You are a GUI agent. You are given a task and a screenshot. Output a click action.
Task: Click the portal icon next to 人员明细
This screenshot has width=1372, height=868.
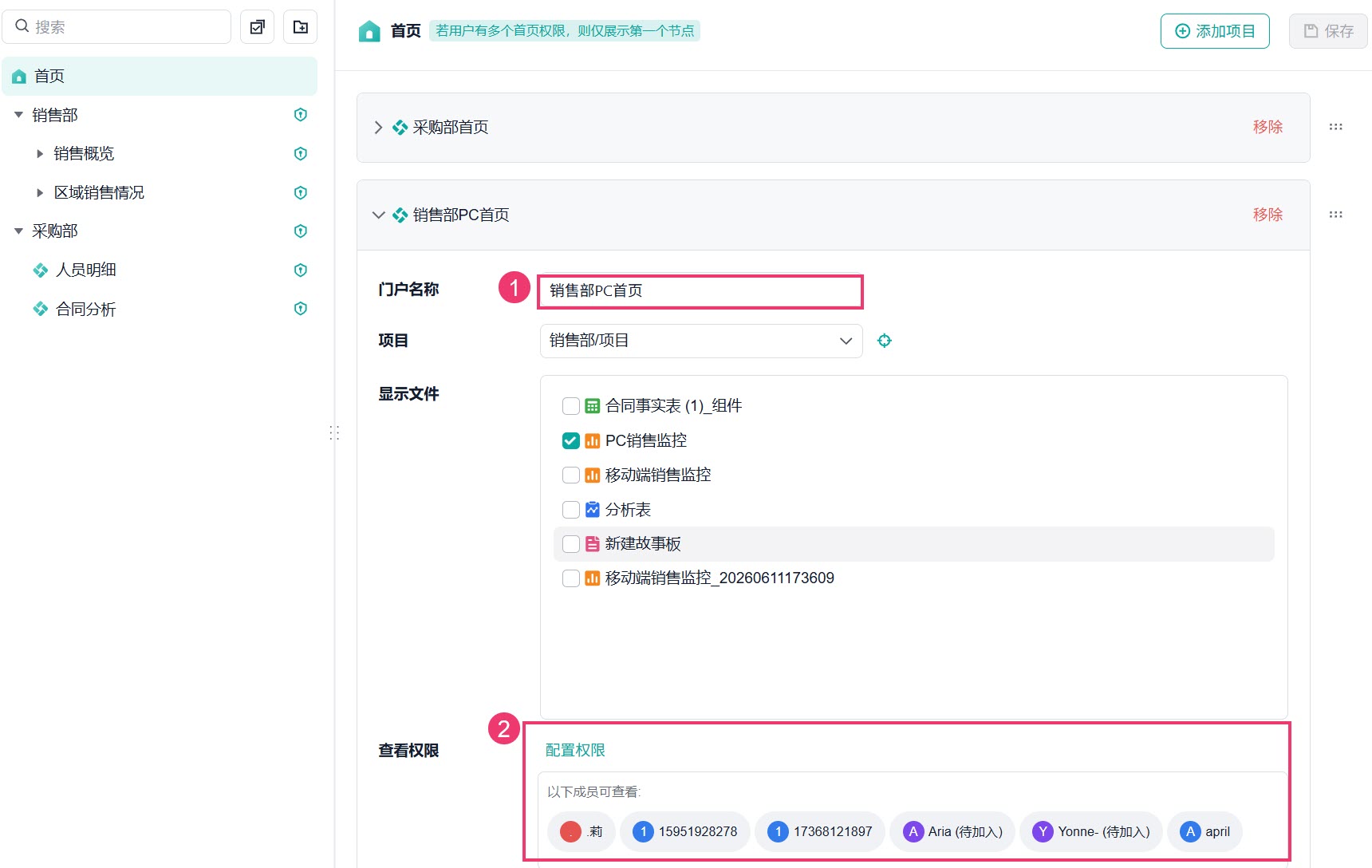(x=40, y=270)
